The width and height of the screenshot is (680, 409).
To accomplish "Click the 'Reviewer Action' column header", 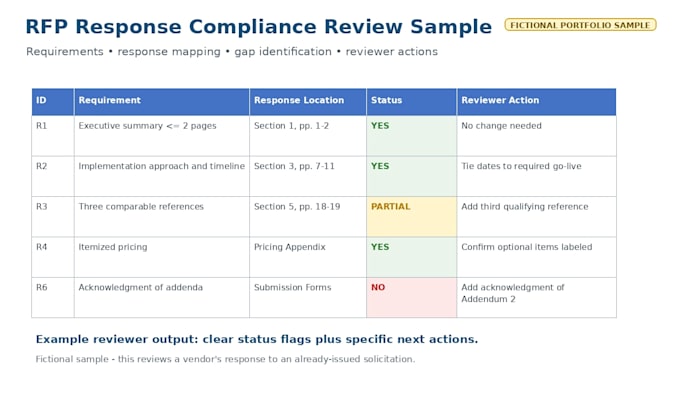I will [536, 101].
